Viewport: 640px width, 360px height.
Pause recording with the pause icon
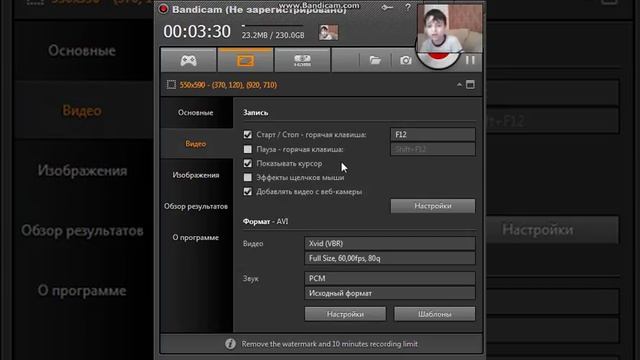coord(470,60)
